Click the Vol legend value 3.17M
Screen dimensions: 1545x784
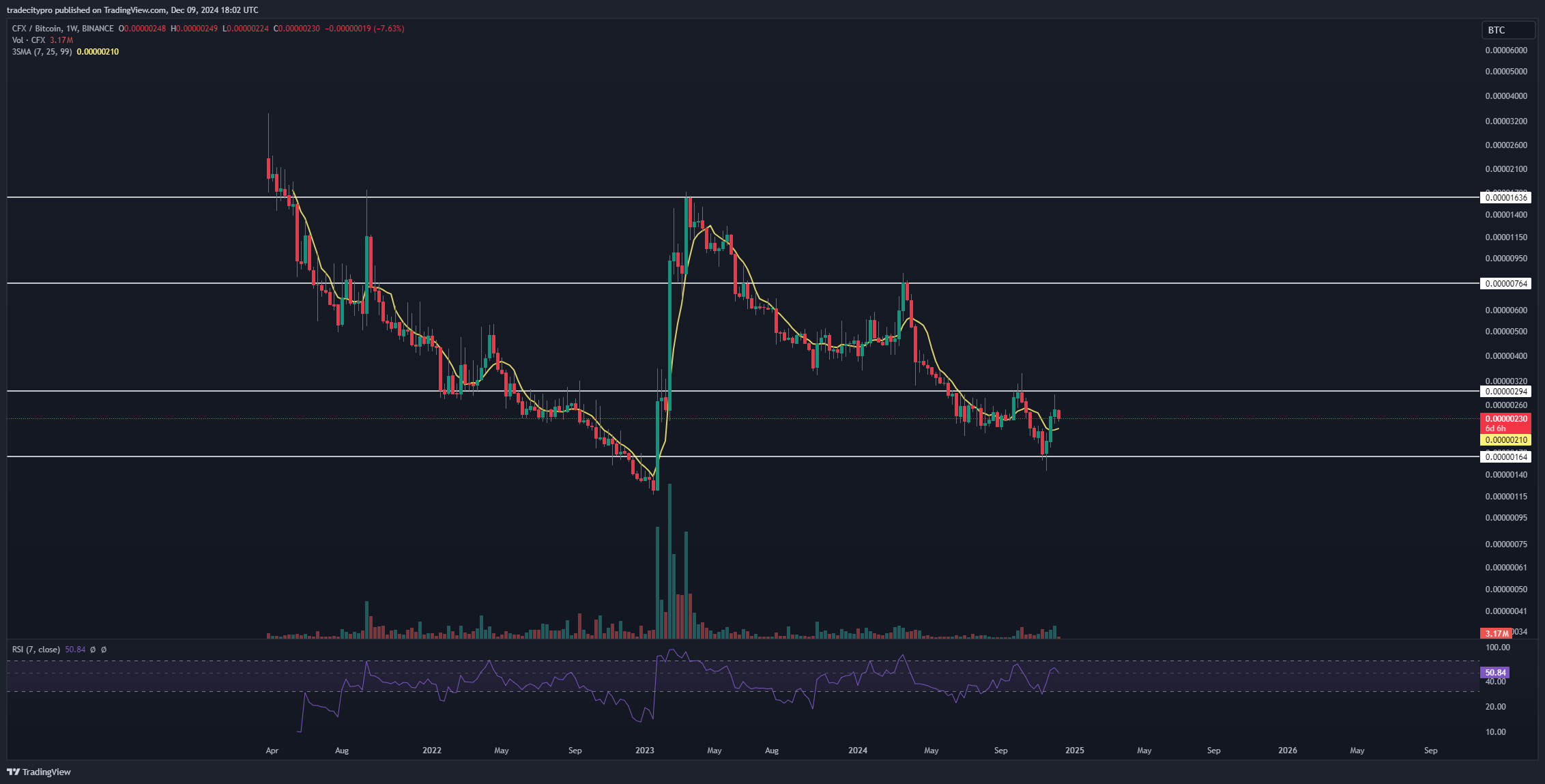(61, 40)
